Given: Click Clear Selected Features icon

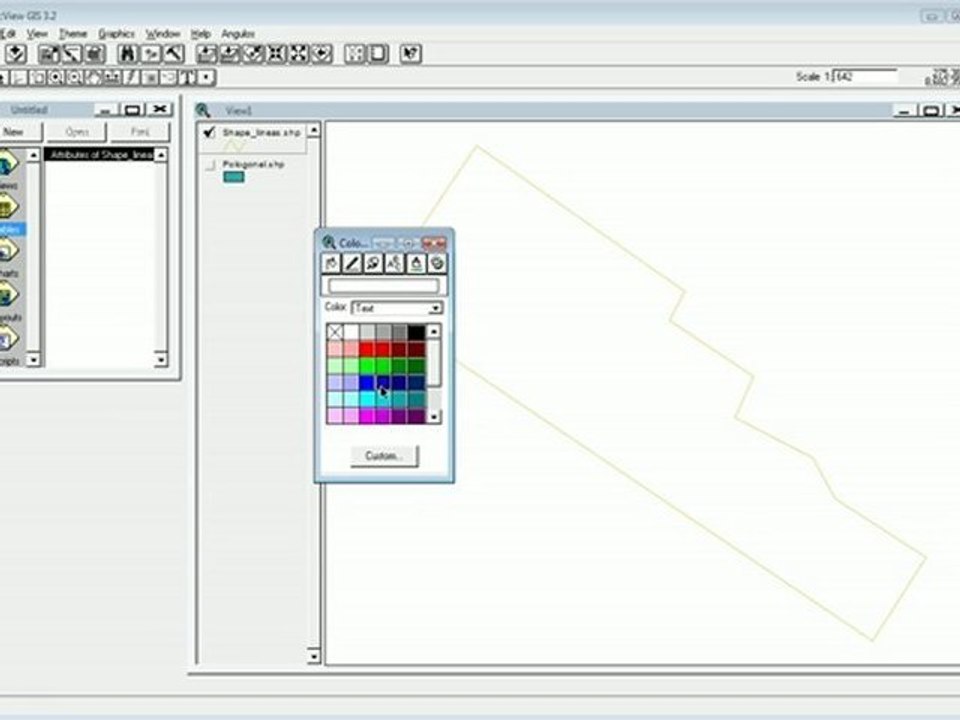Looking at the screenshot, I should pos(378,54).
